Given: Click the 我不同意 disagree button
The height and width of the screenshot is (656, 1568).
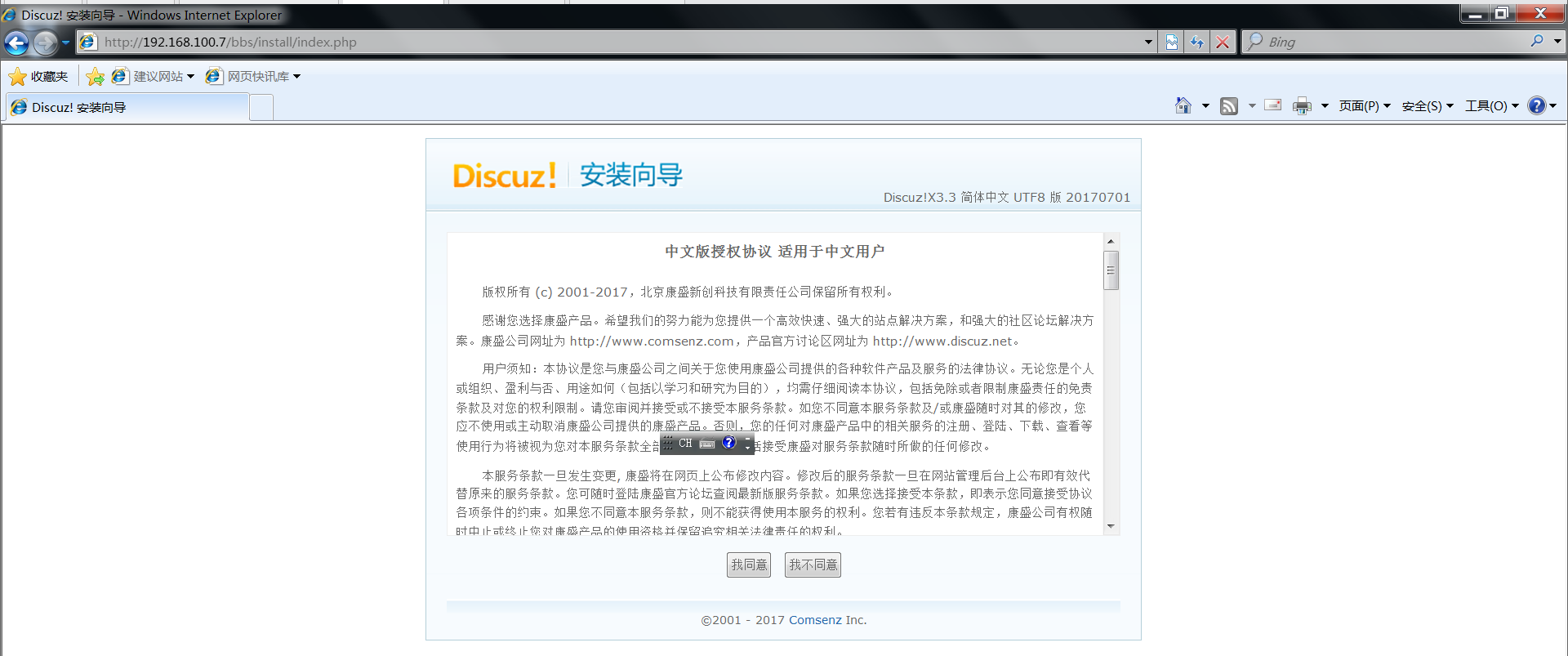Looking at the screenshot, I should (x=813, y=565).
